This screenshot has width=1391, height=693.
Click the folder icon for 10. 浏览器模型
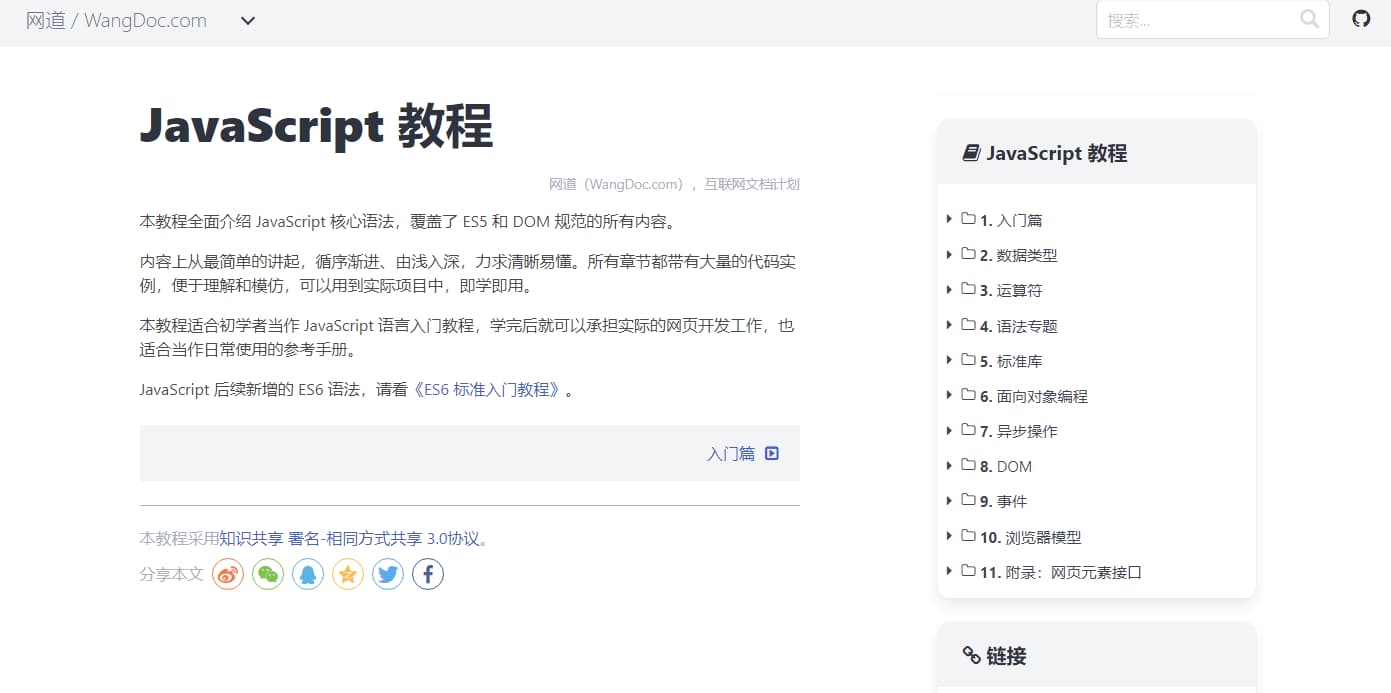[x=968, y=536]
